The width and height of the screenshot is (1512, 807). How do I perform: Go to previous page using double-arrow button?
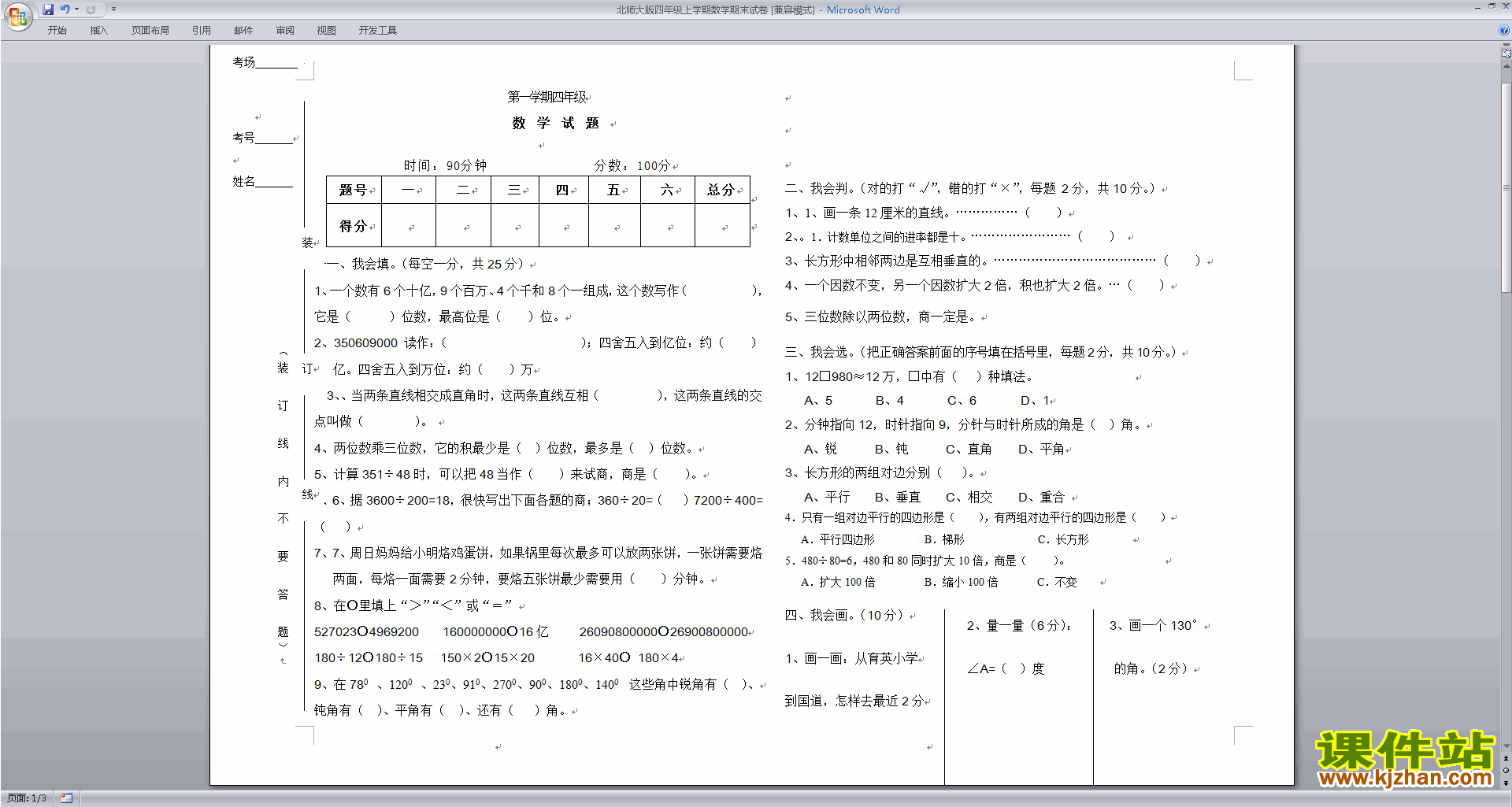(x=1506, y=759)
